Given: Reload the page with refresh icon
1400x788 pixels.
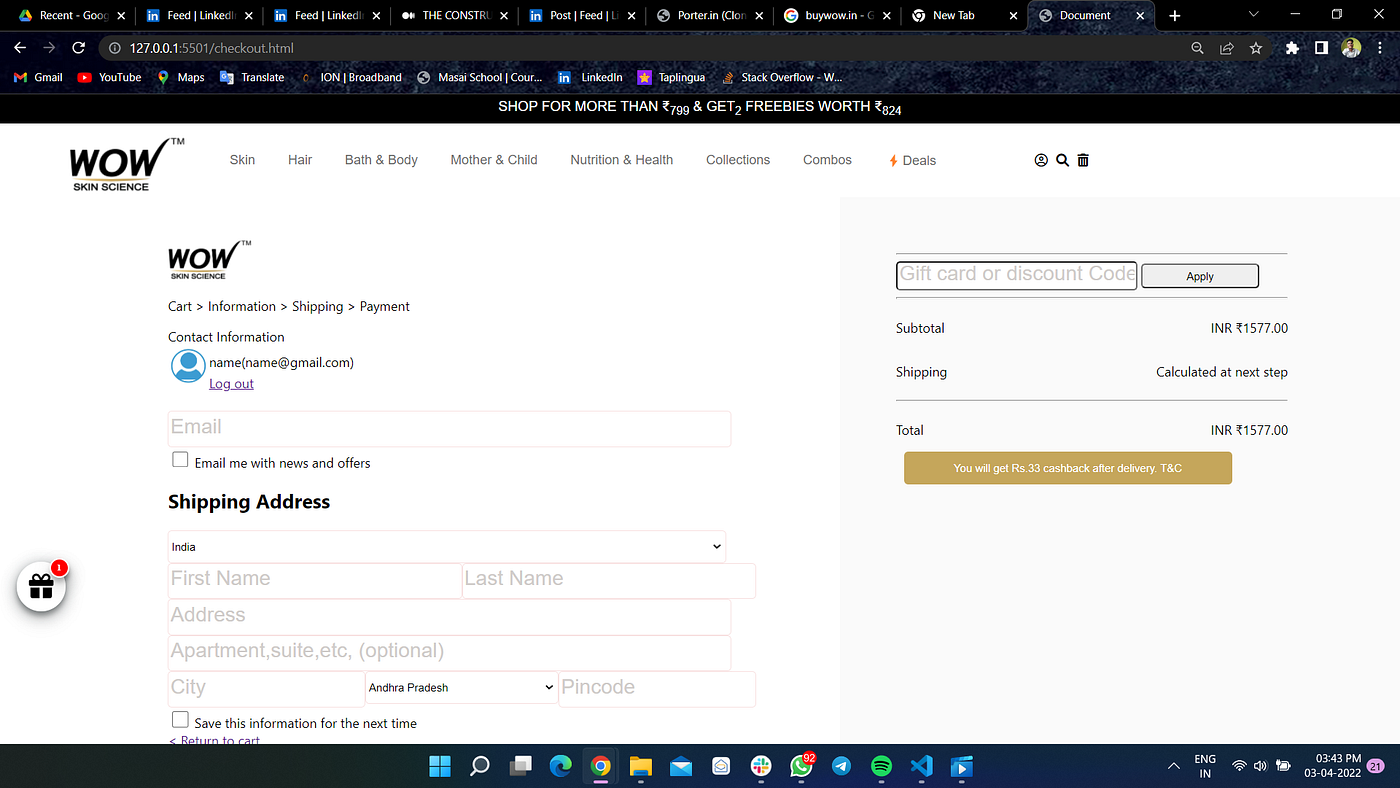Looking at the screenshot, I should tap(77, 48).
